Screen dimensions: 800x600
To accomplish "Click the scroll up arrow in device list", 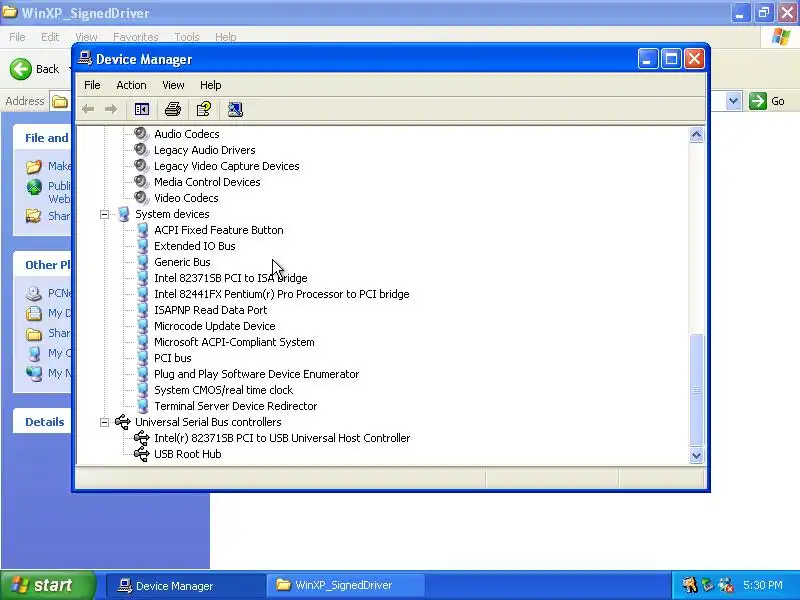I will 696,135.
